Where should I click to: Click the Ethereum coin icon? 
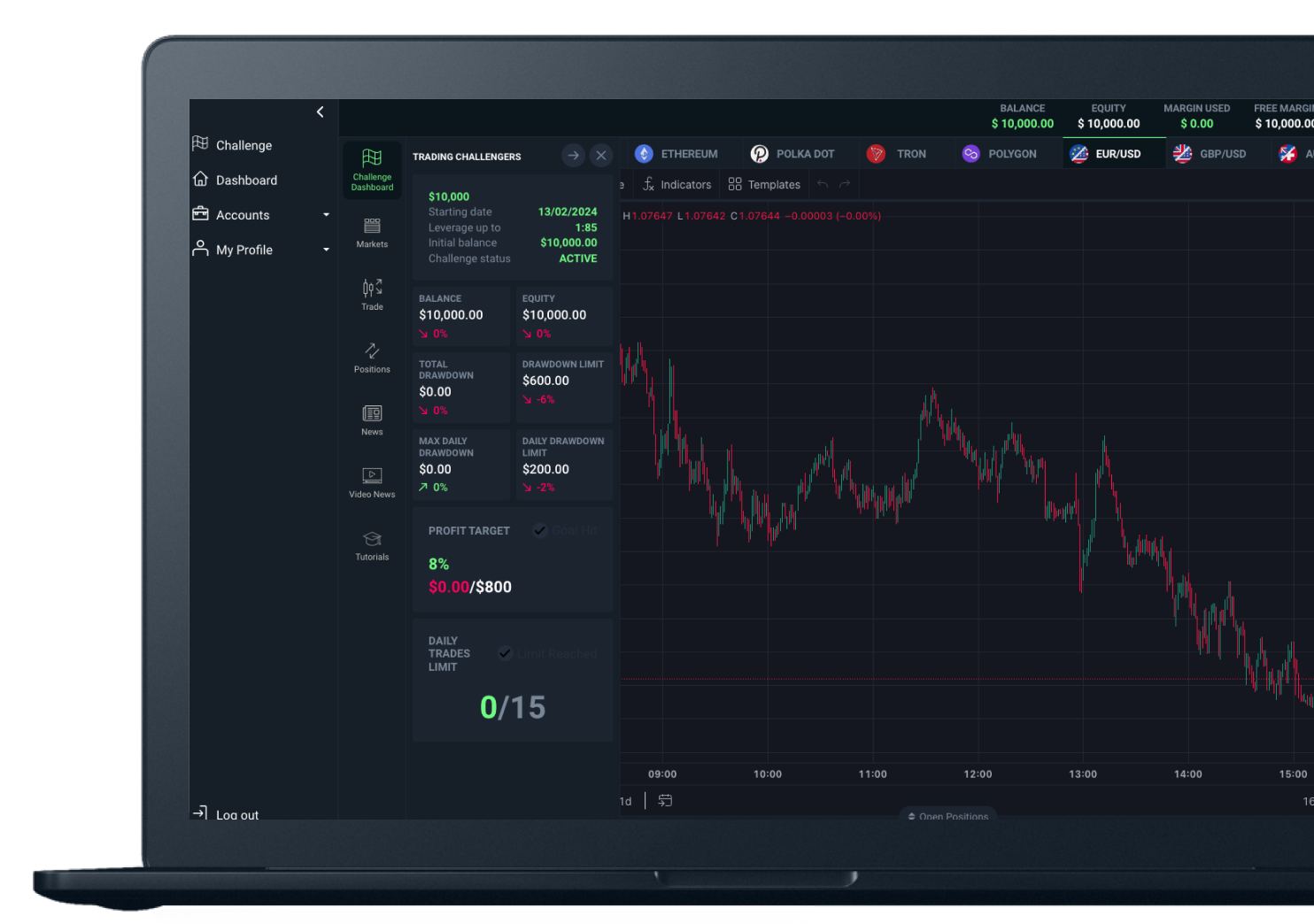pos(644,154)
